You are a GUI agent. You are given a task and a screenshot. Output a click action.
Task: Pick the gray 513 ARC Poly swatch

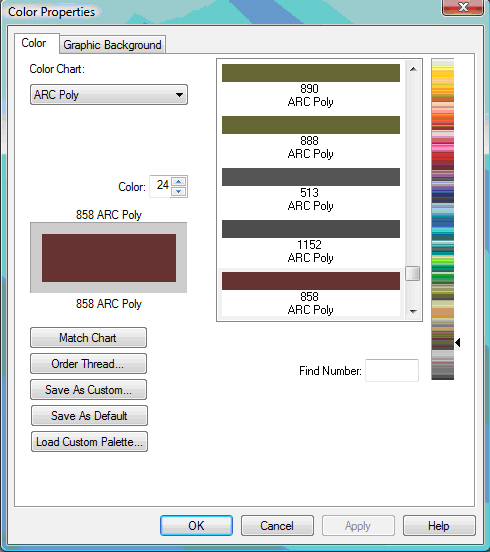tap(311, 190)
